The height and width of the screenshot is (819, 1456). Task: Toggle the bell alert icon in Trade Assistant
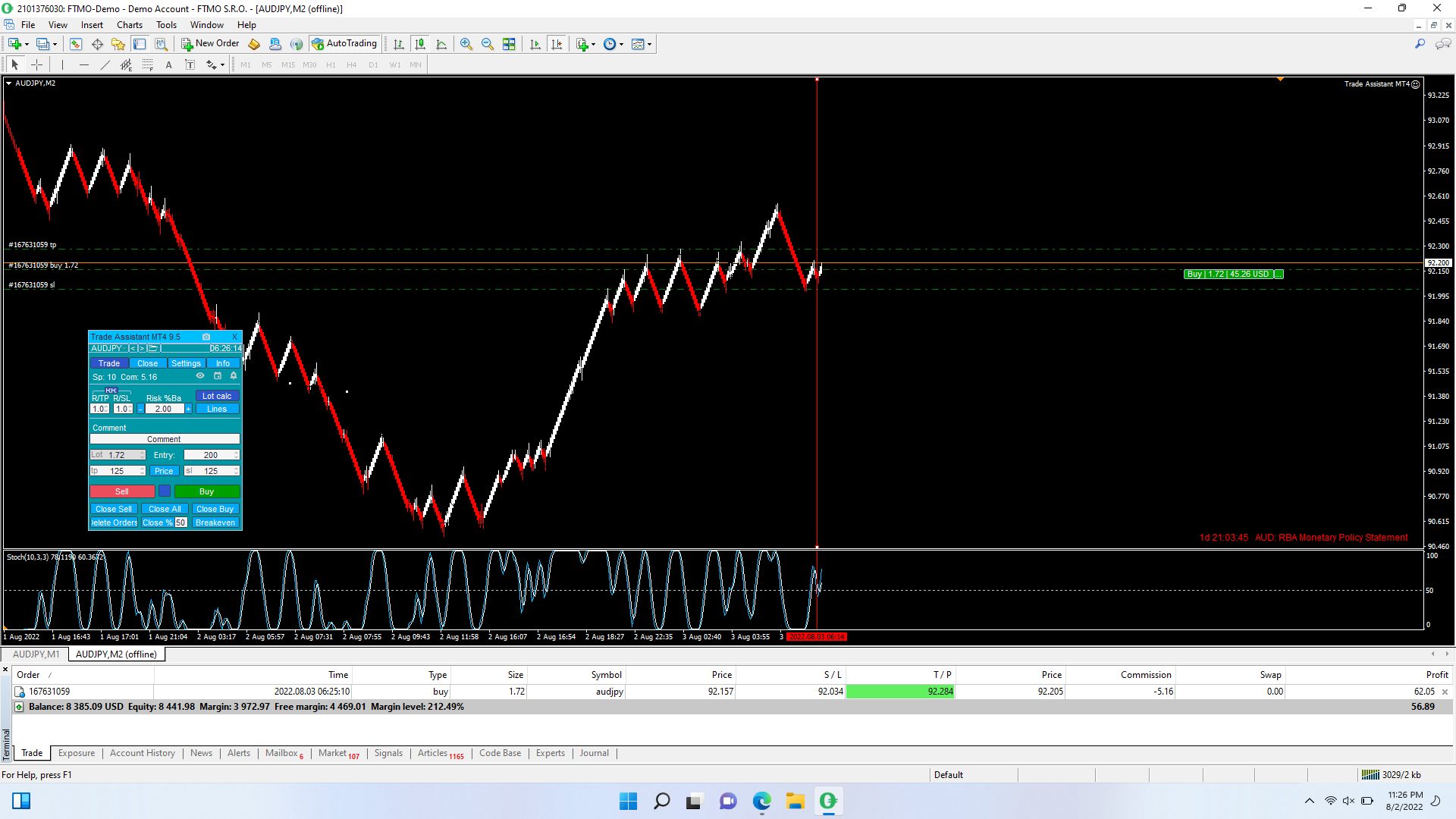234,376
